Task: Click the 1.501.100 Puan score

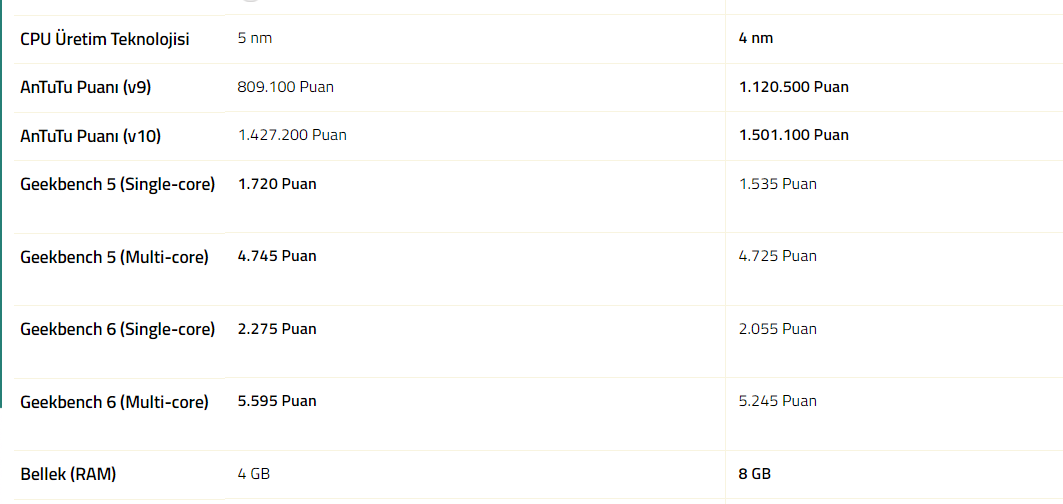Action: click(794, 135)
